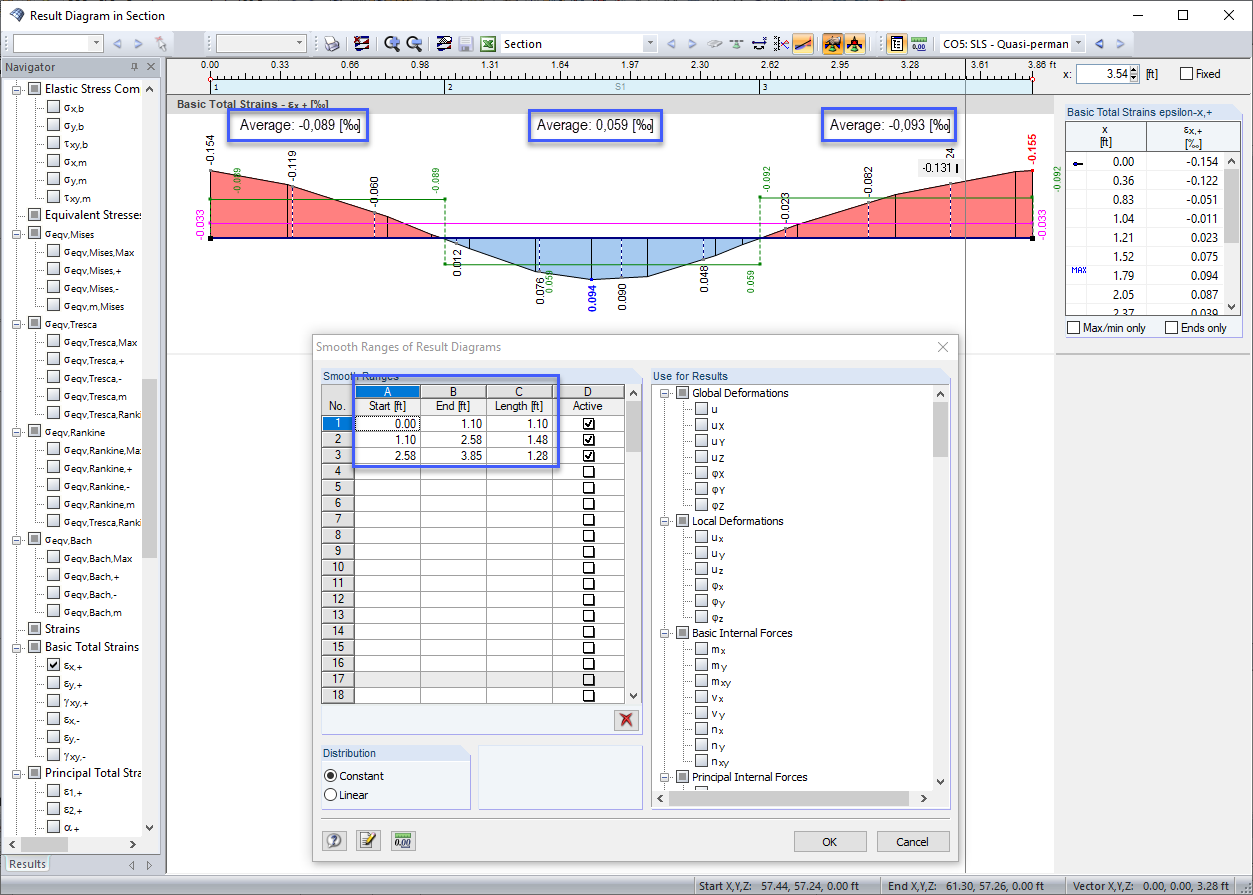Open the Results tab at bottom left
1253x895 pixels.
point(26,864)
